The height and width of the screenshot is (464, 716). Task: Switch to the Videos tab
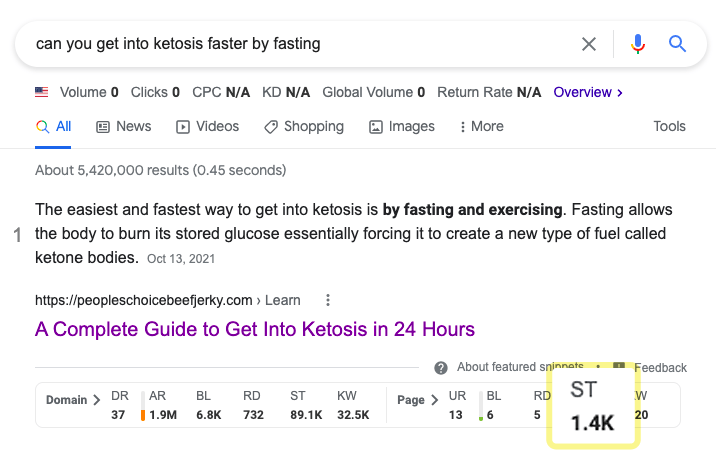[208, 127]
